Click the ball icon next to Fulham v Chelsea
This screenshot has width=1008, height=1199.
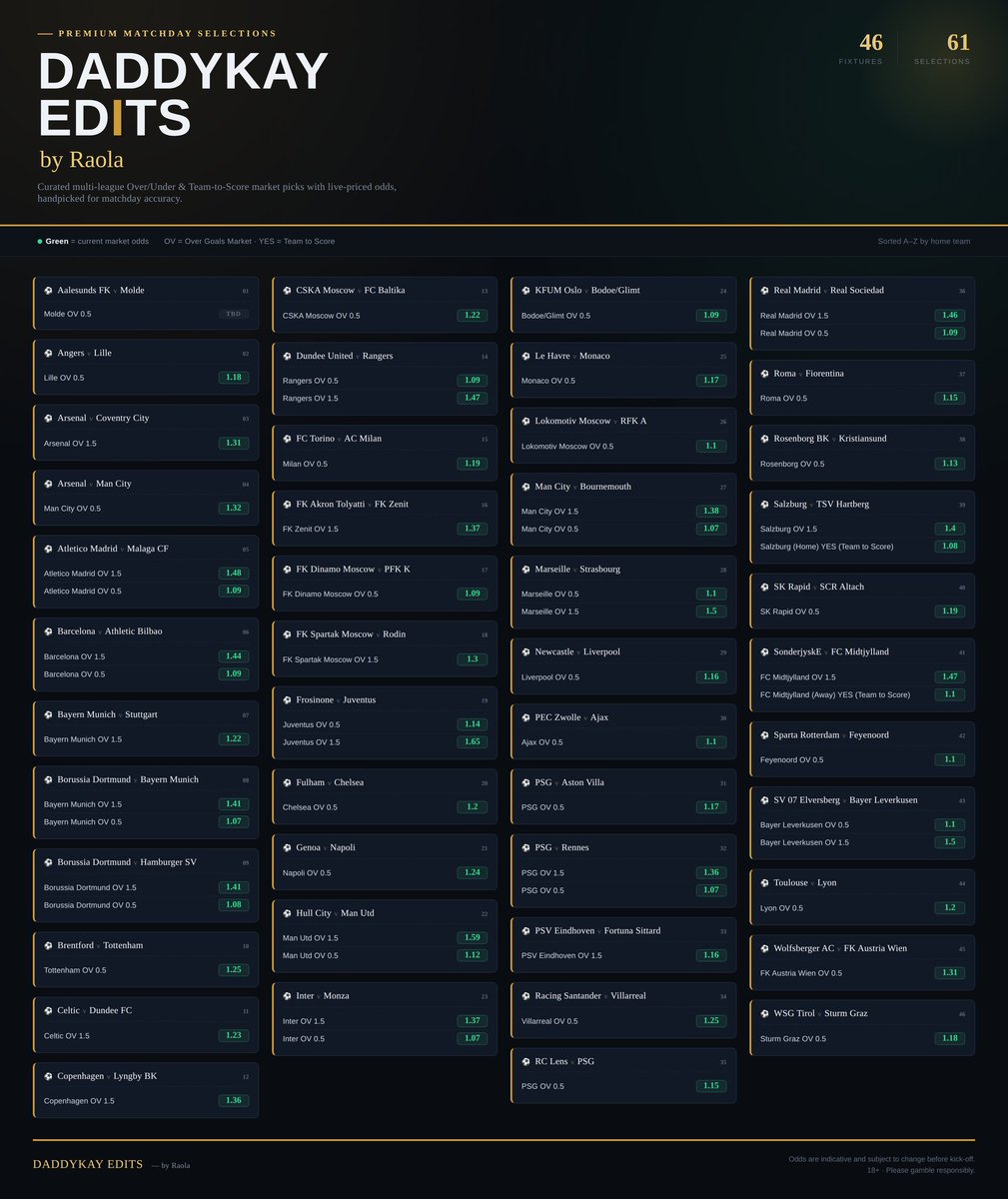pyautogui.click(x=287, y=782)
